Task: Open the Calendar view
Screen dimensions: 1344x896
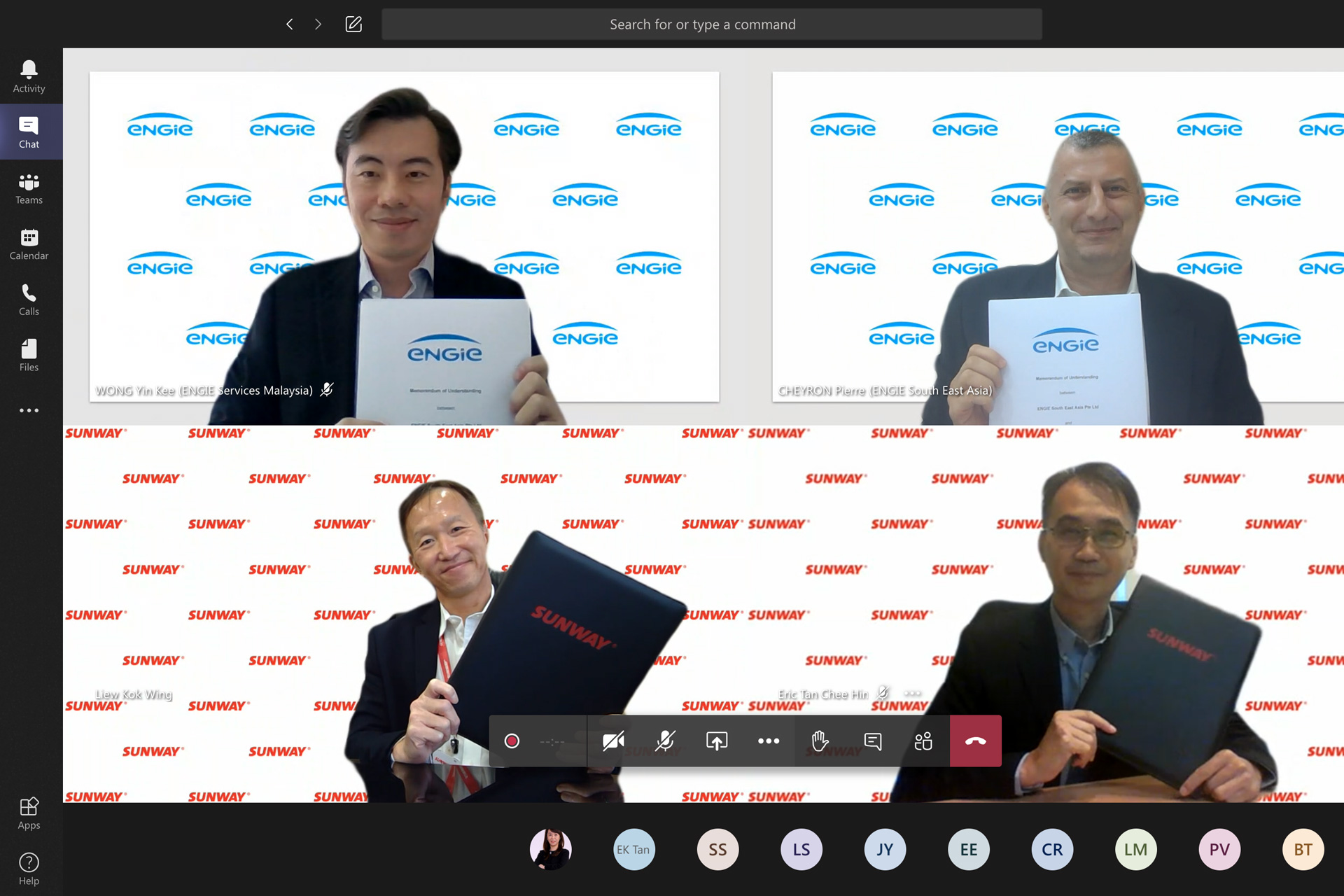Action: coord(29,244)
